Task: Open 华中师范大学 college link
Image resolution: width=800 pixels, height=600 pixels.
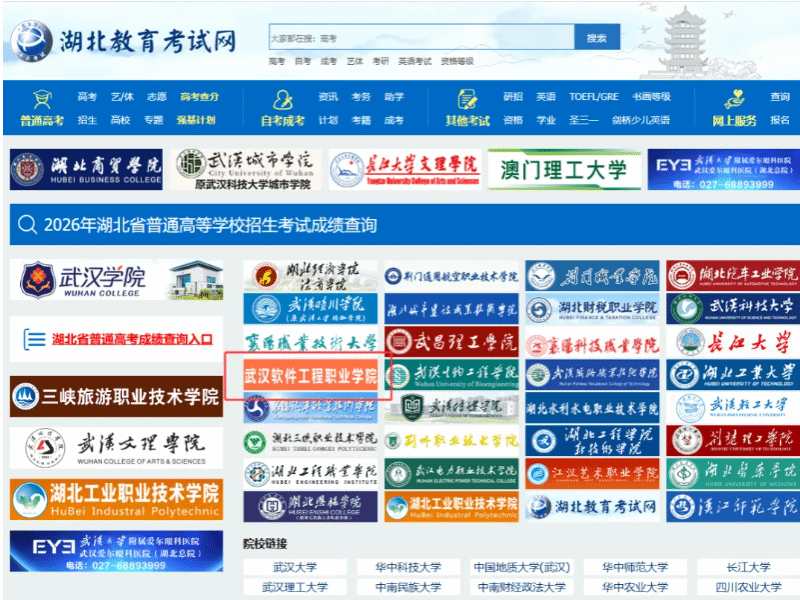Action: click(x=635, y=567)
